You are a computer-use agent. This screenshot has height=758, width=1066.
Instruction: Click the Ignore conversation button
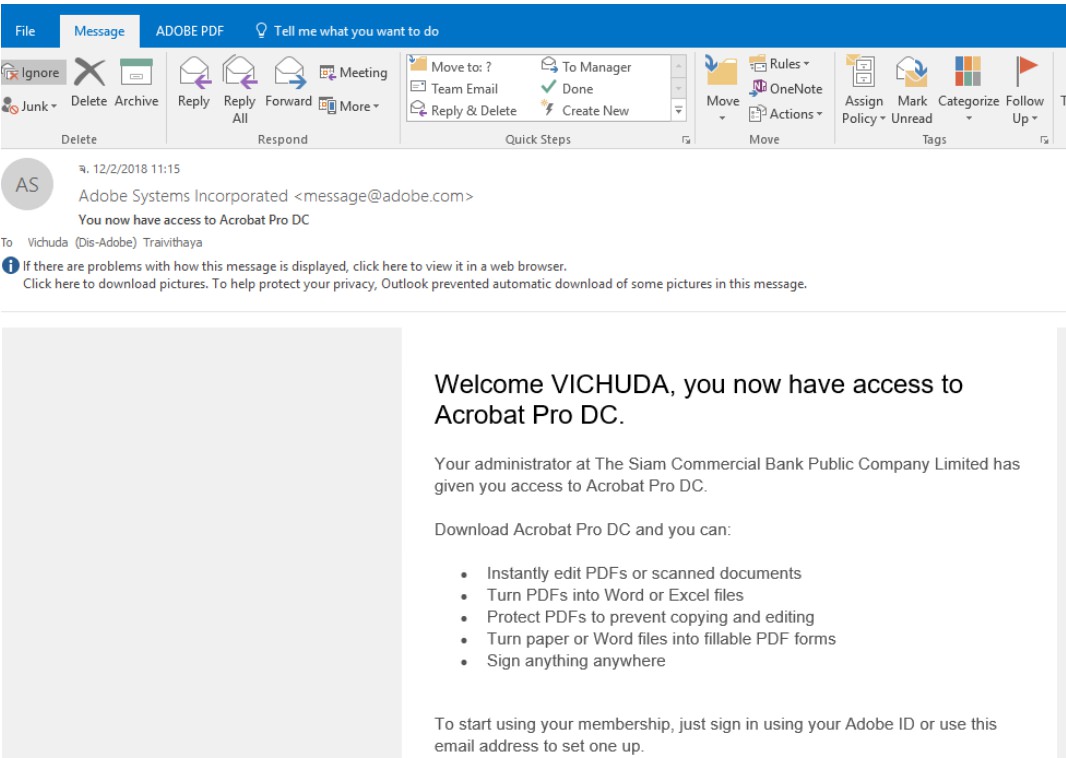(x=33, y=72)
